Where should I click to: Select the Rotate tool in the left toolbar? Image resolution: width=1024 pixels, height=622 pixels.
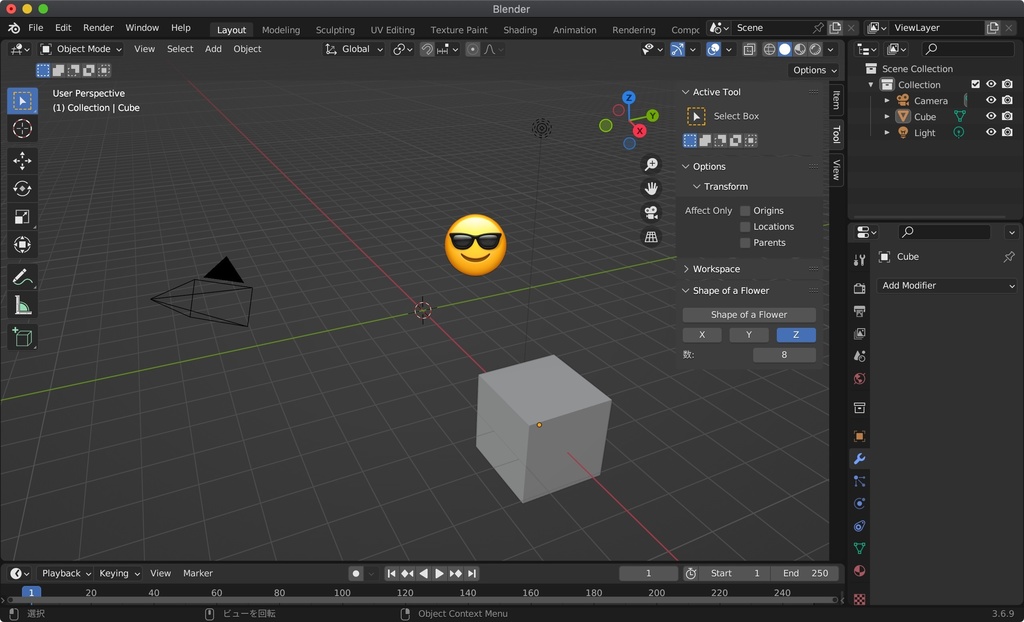pyautogui.click(x=22, y=188)
